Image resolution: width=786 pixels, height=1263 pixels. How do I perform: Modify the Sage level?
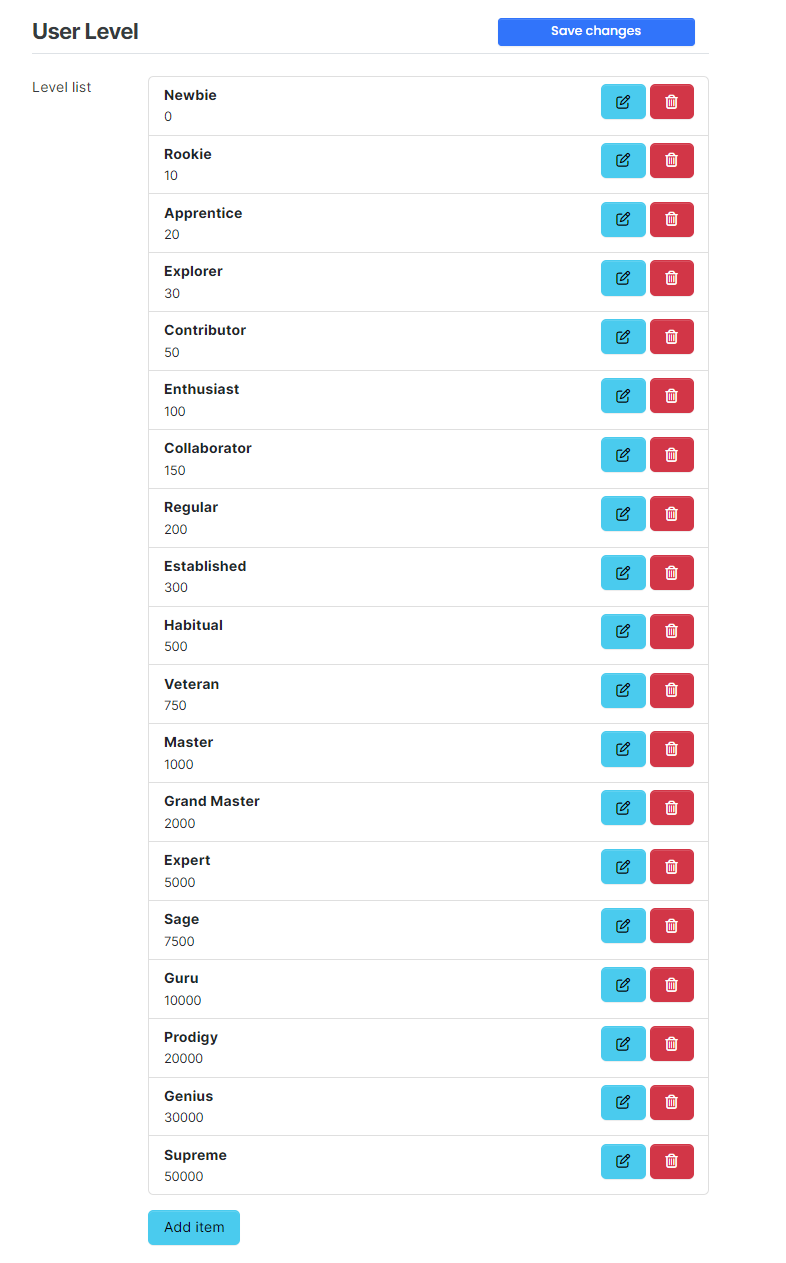click(x=623, y=926)
